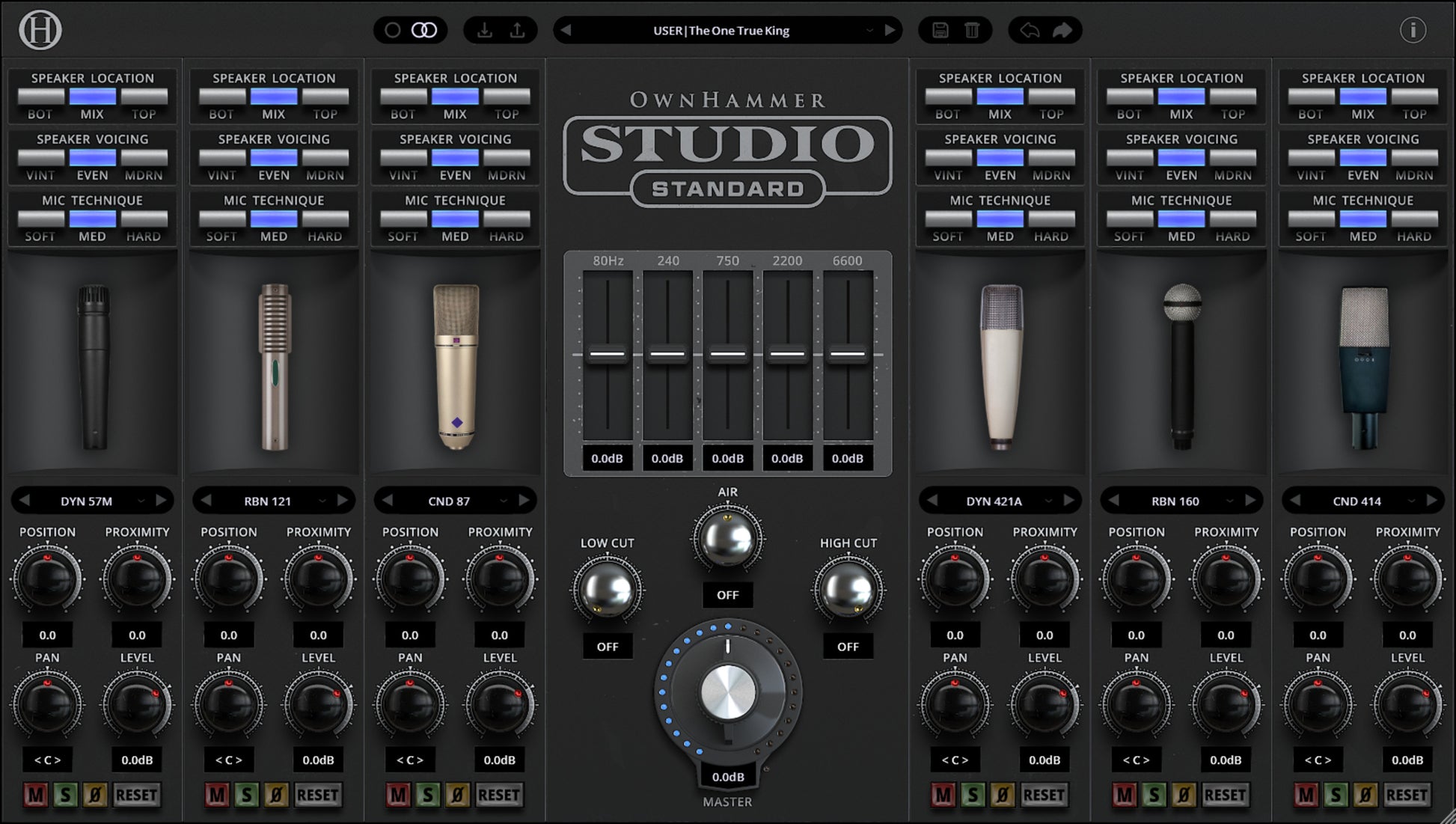Select previous mic left of RBN 121
The width and height of the screenshot is (1456, 824).
(x=206, y=501)
